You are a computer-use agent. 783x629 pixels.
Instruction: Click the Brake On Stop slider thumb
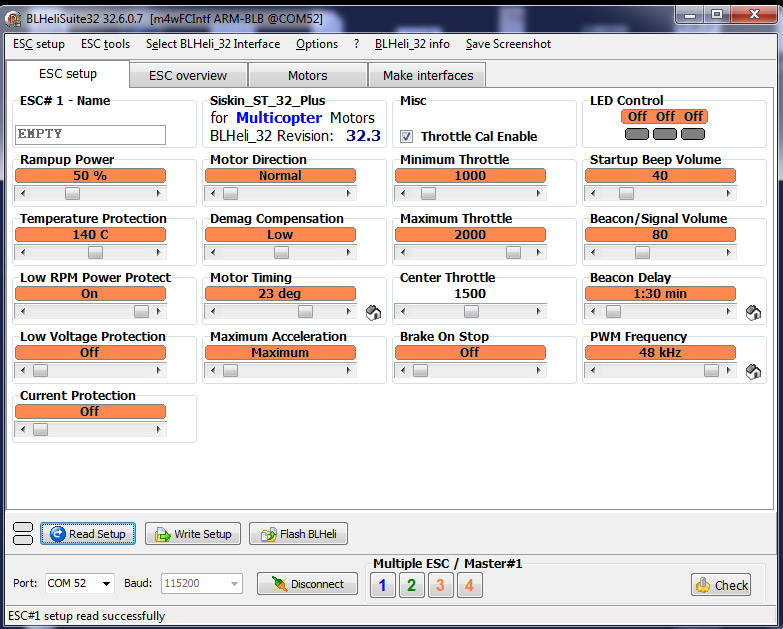click(420, 370)
